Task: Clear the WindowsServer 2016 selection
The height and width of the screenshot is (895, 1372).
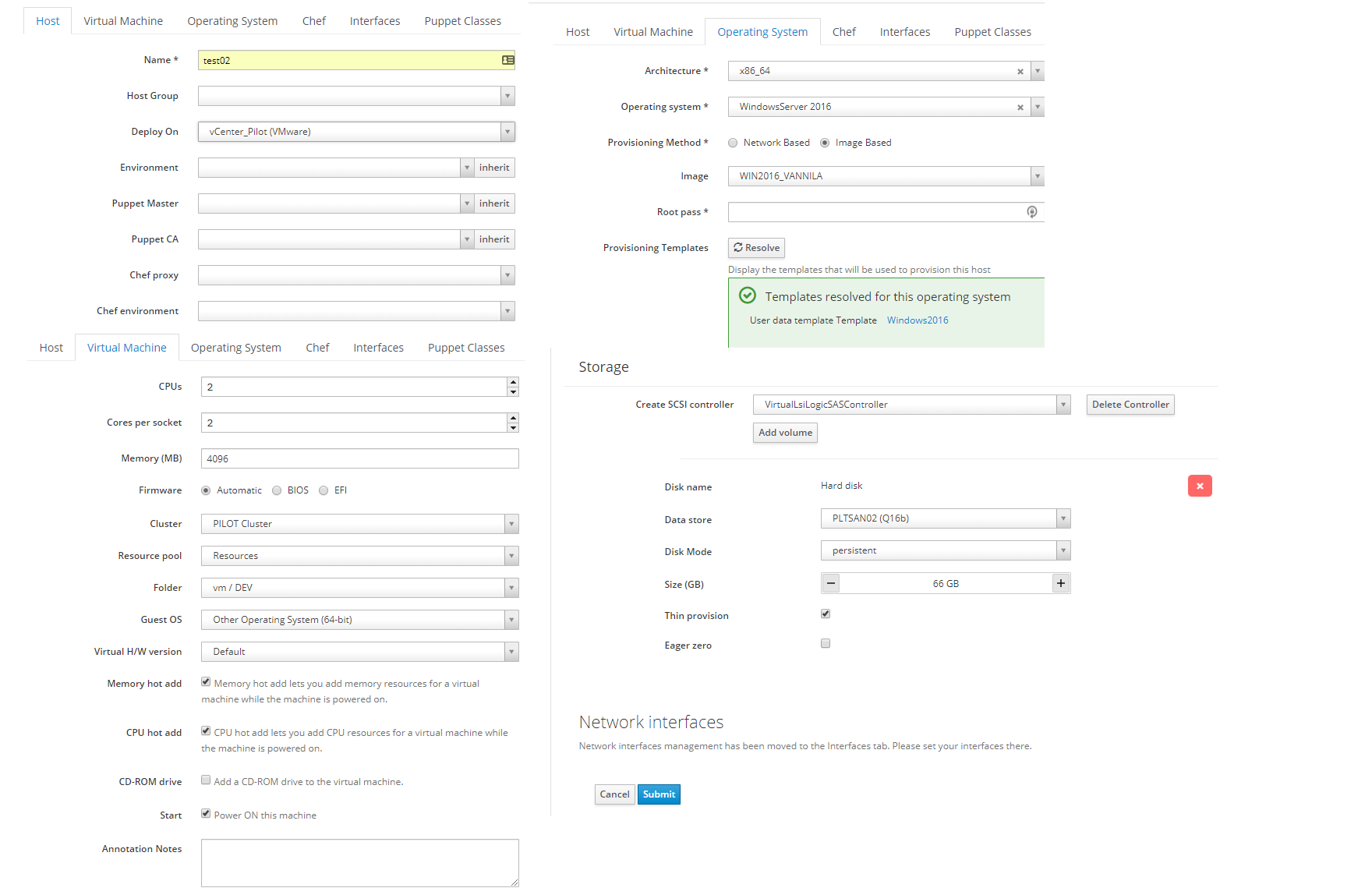Action: (1020, 108)
